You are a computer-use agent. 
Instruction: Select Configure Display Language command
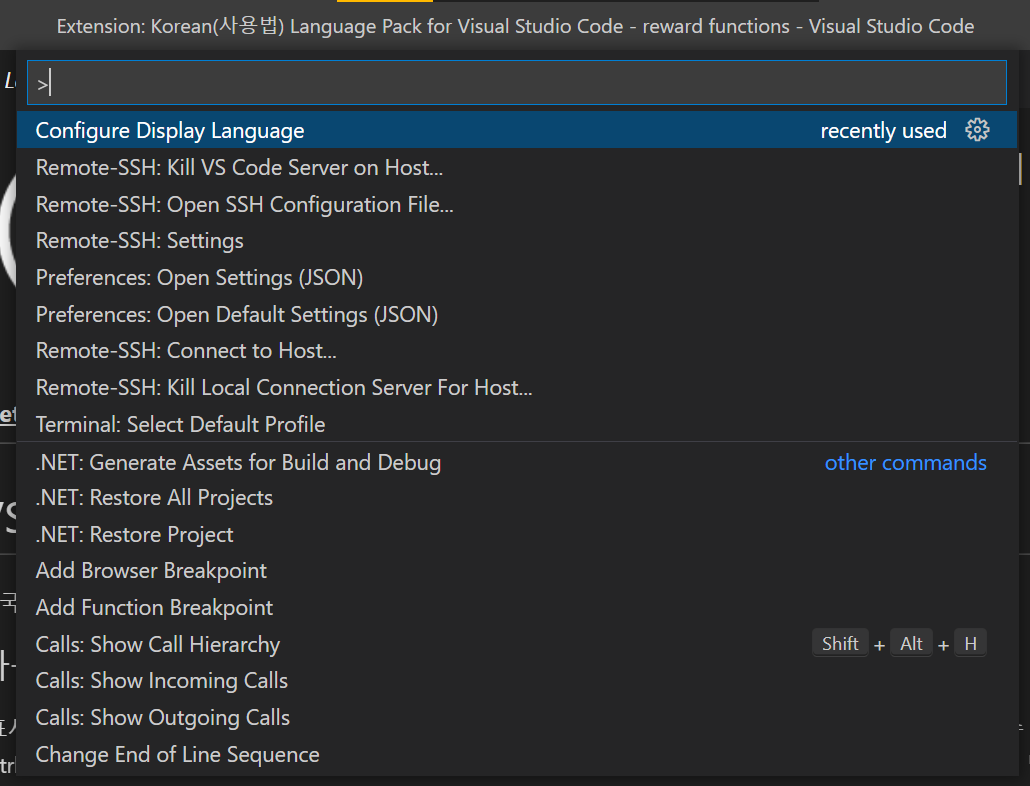[516, 130]
